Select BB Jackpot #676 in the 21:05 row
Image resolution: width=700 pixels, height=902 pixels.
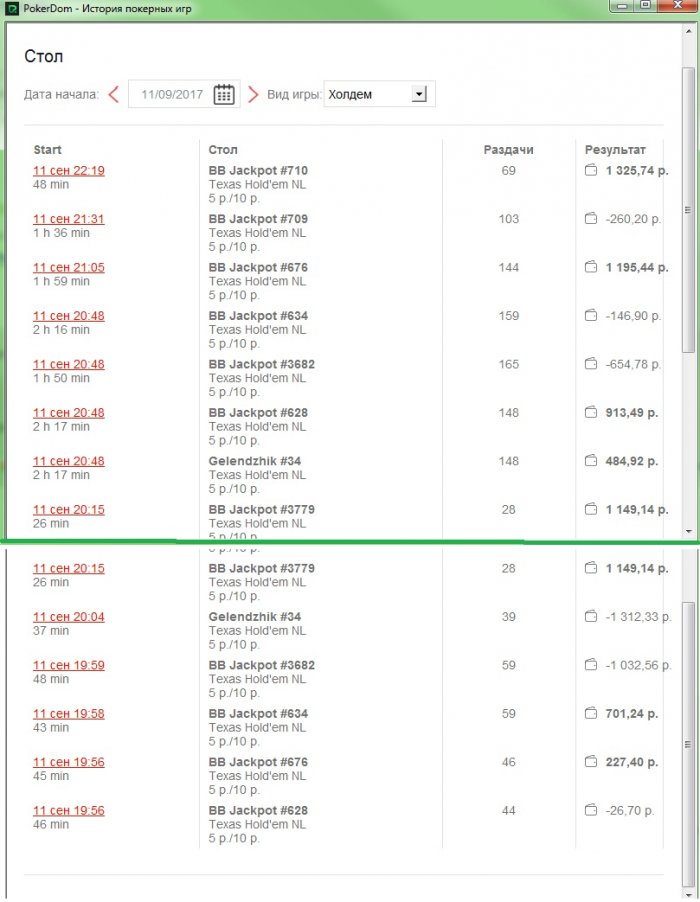[258, 267]
